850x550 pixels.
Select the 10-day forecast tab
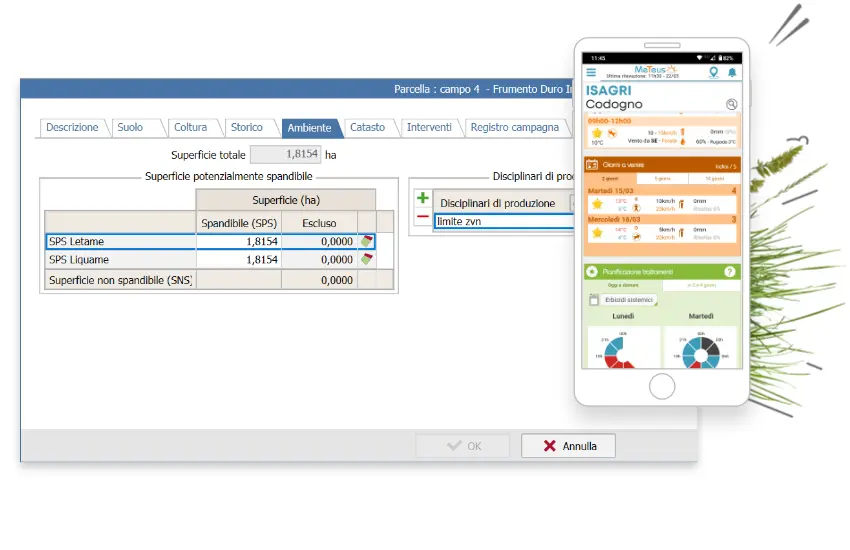click(x=713, y=178)
